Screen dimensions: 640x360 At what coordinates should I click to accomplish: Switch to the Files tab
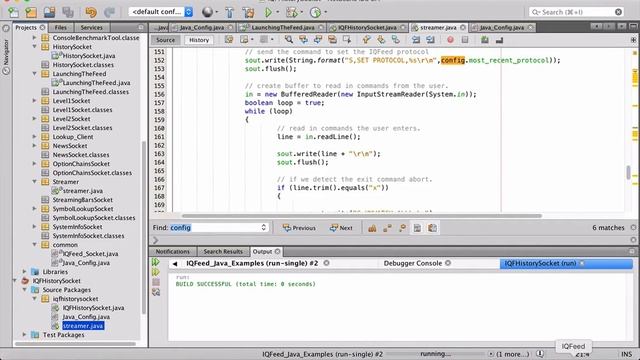click(x=60, y=27)
